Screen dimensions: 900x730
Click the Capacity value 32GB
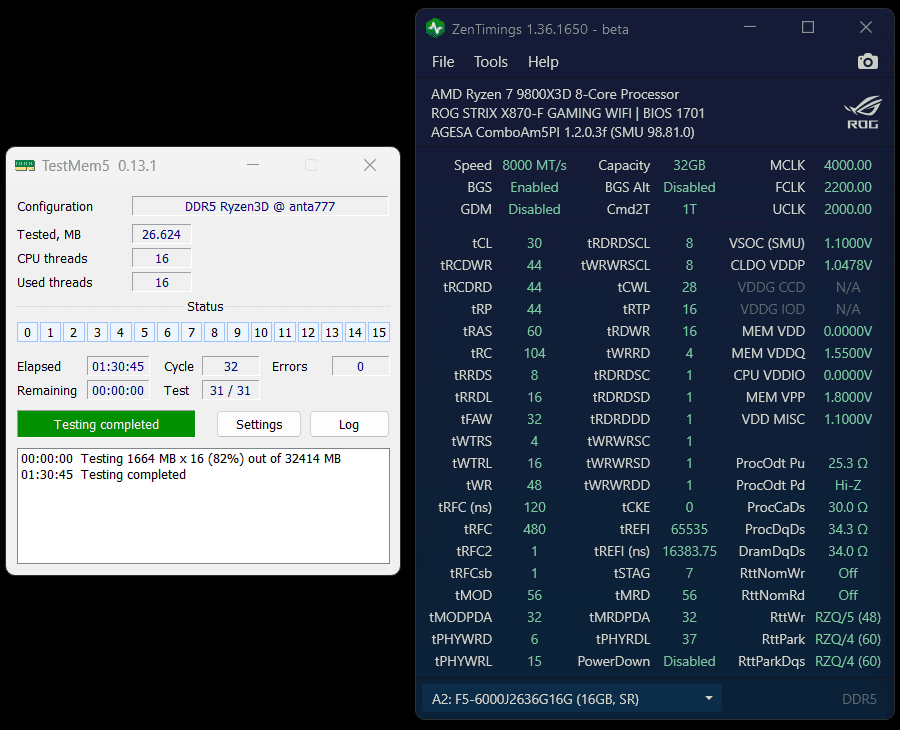[x=689, y=165]
